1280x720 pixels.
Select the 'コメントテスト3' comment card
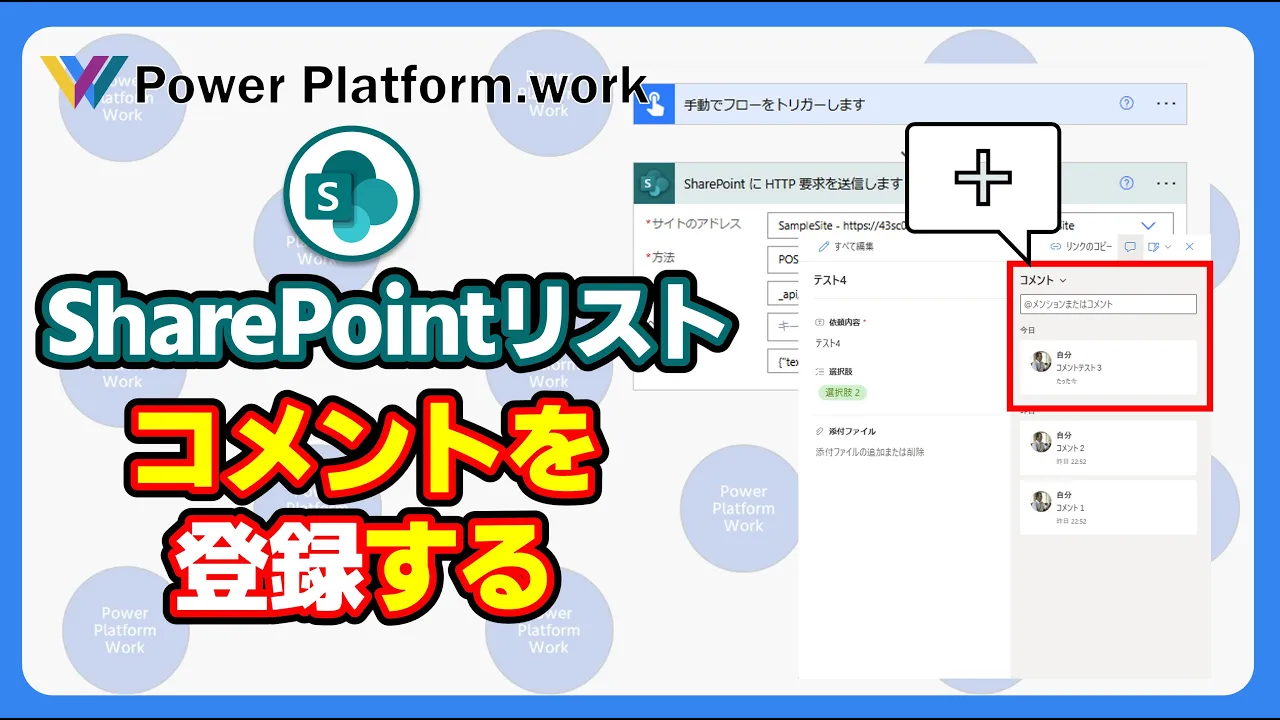1108,367
